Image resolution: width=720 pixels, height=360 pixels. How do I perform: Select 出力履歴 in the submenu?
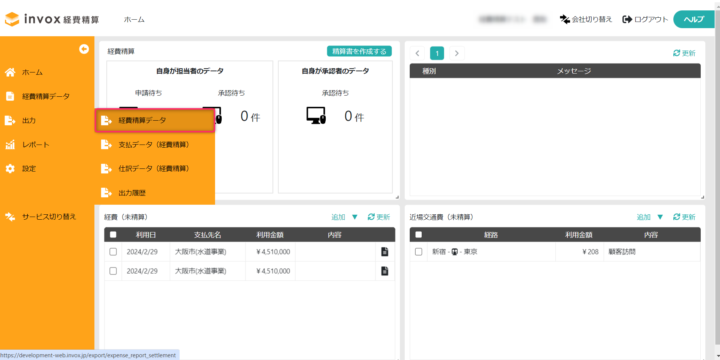pos(155,193)
